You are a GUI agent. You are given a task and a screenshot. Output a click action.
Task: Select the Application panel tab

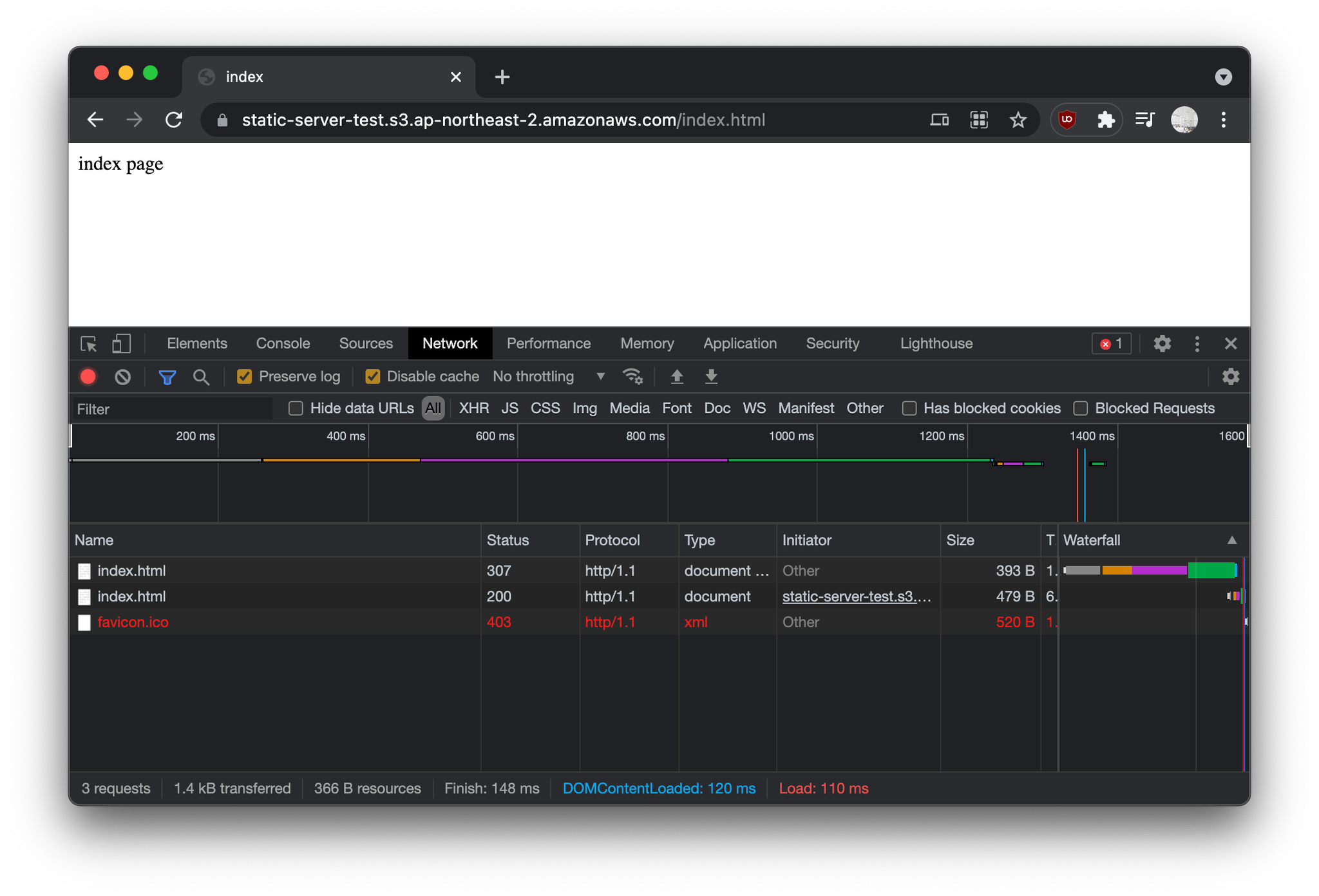(738, 343)
